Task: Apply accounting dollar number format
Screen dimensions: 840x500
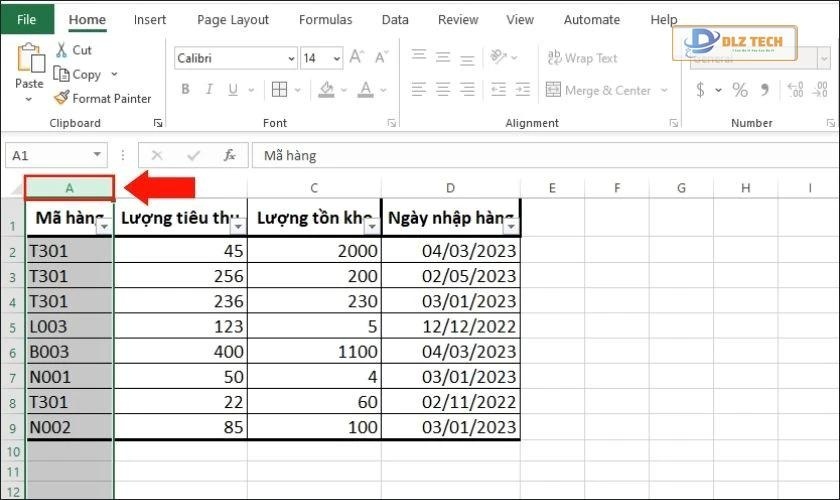Action: (700, 89)
